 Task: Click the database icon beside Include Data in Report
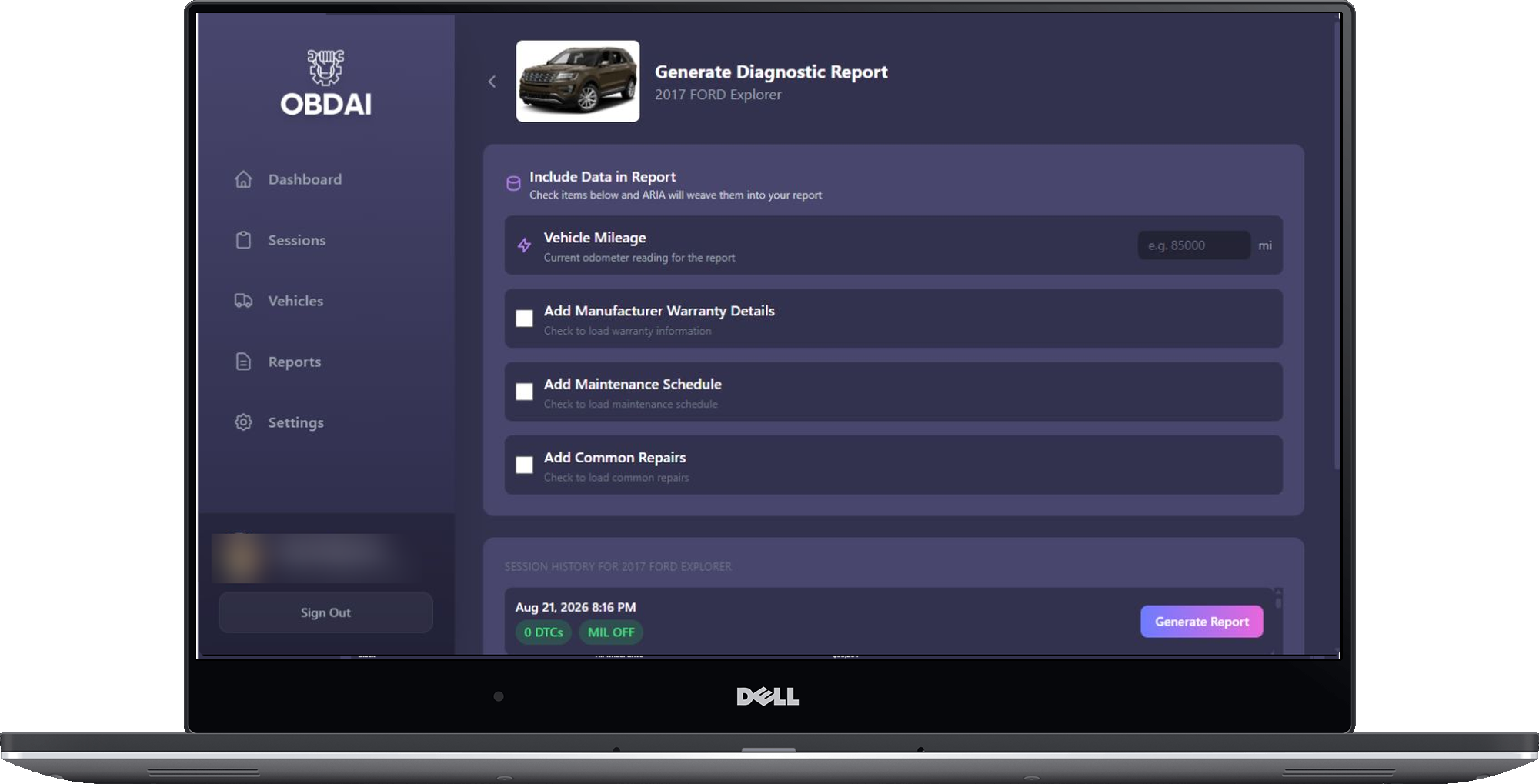pyautogui.click(x=513, y=183)
